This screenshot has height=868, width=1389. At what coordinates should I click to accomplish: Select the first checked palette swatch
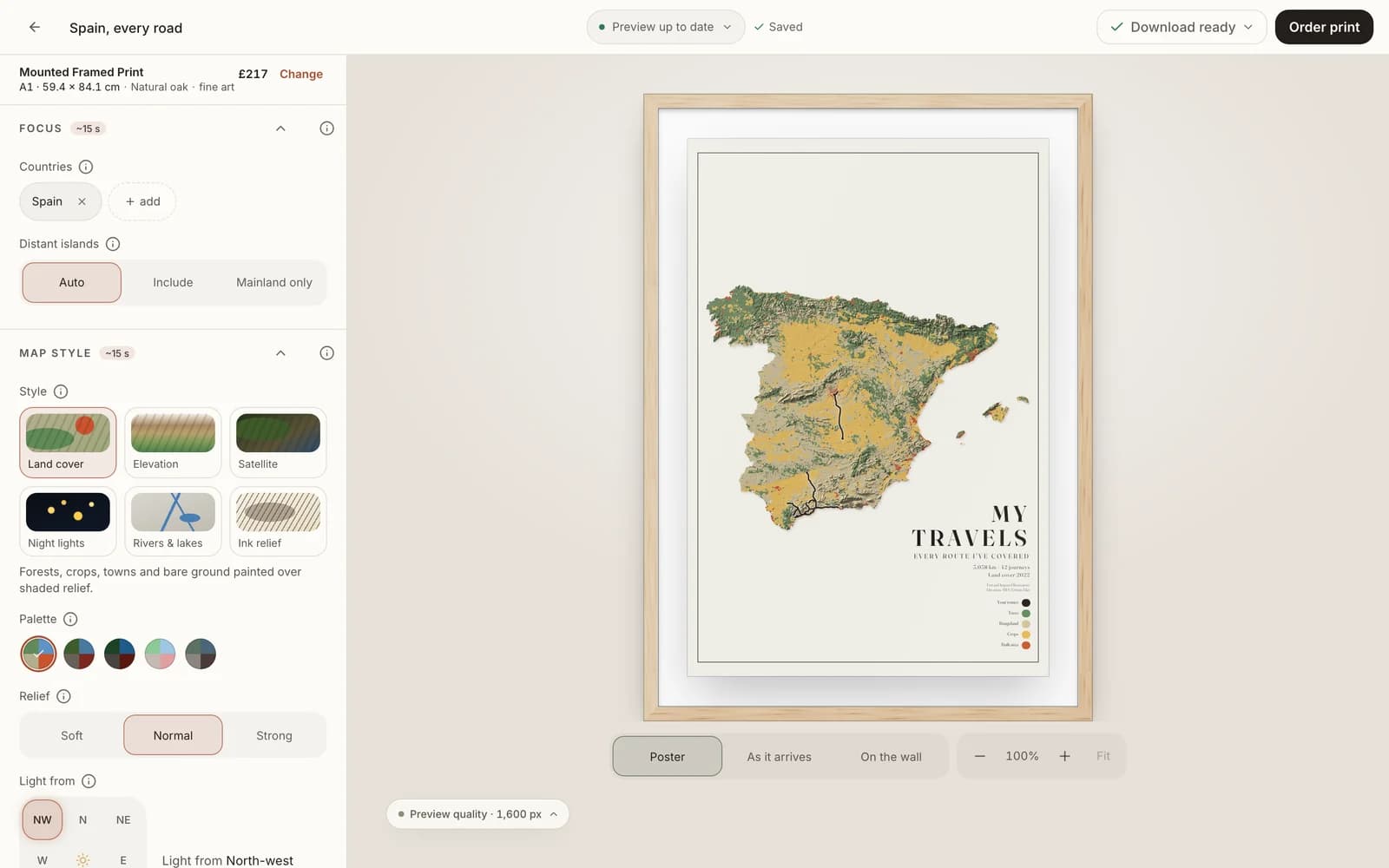tap(38, 654)
